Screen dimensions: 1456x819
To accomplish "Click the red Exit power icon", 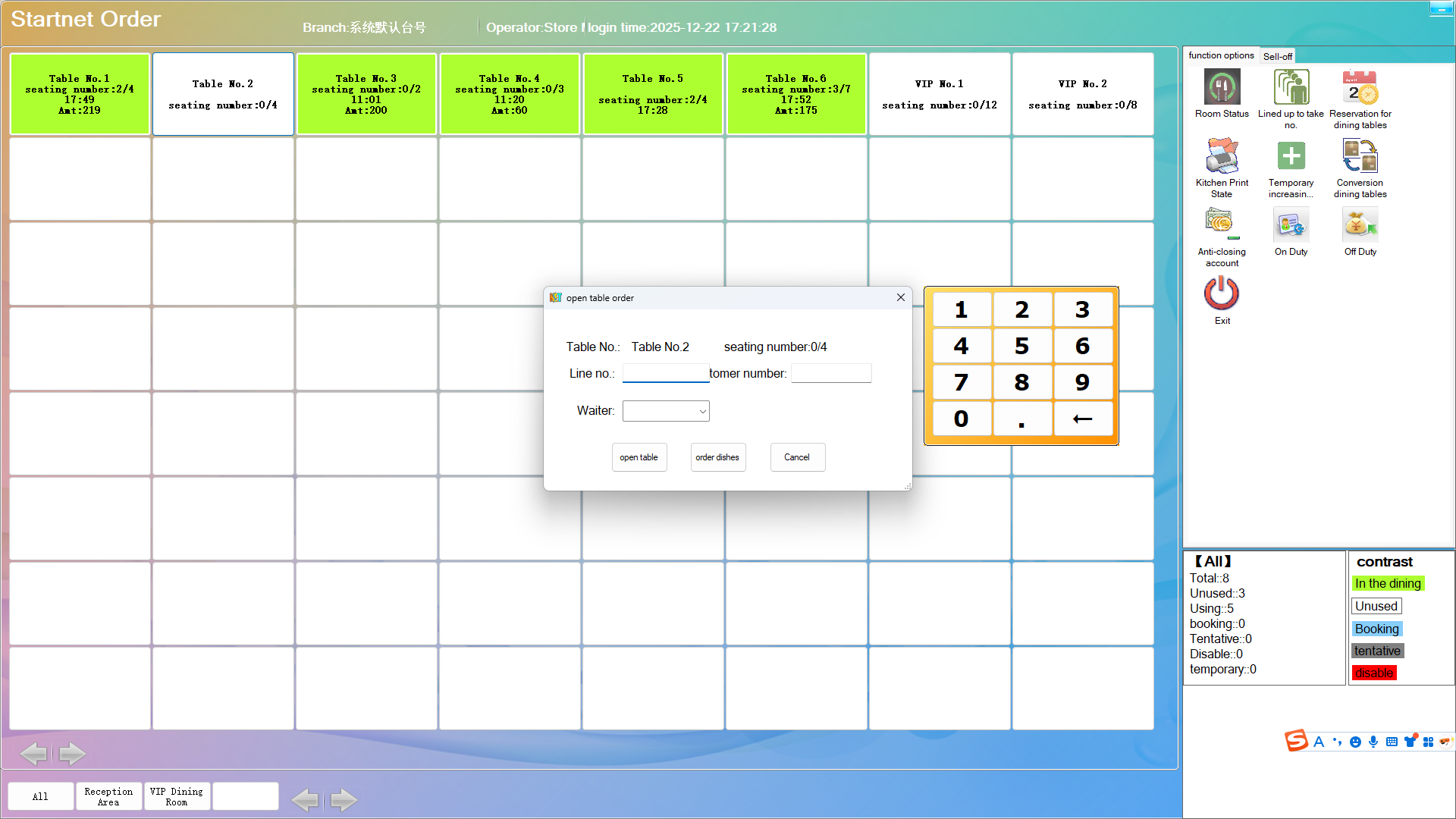I will [x=1222, y=294].
